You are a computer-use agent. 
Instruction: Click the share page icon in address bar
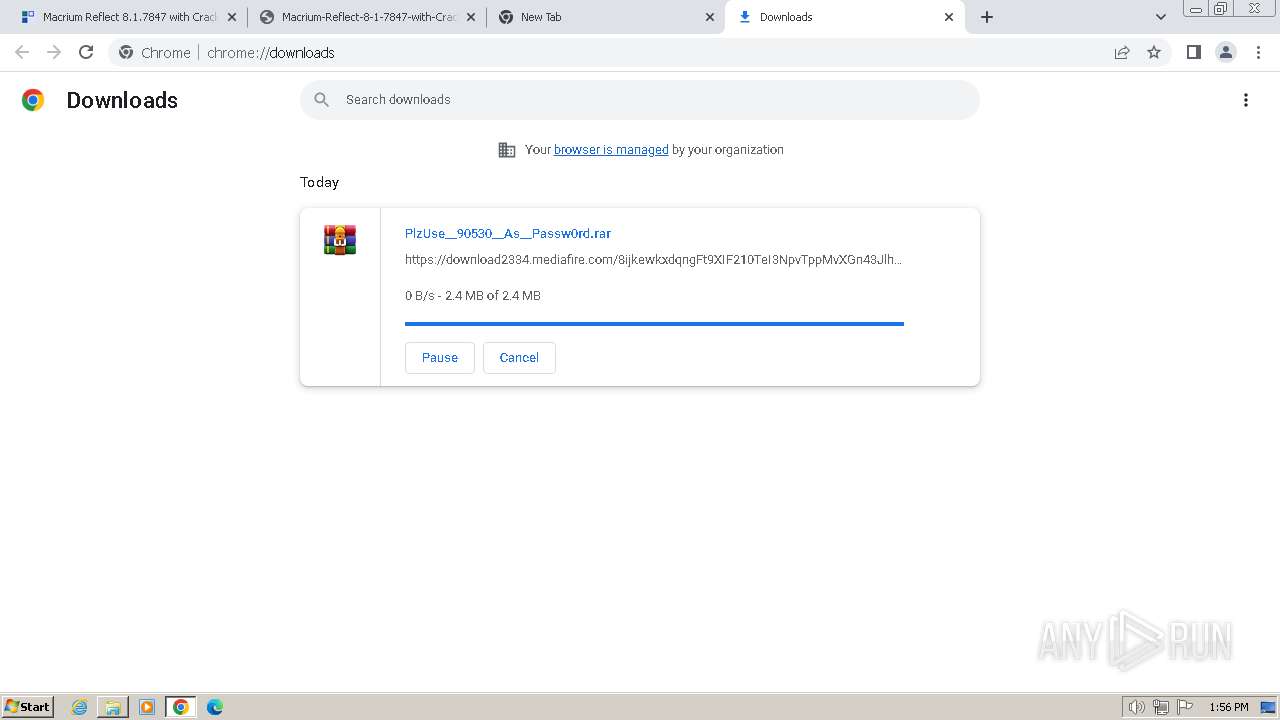pos(1122,52)
